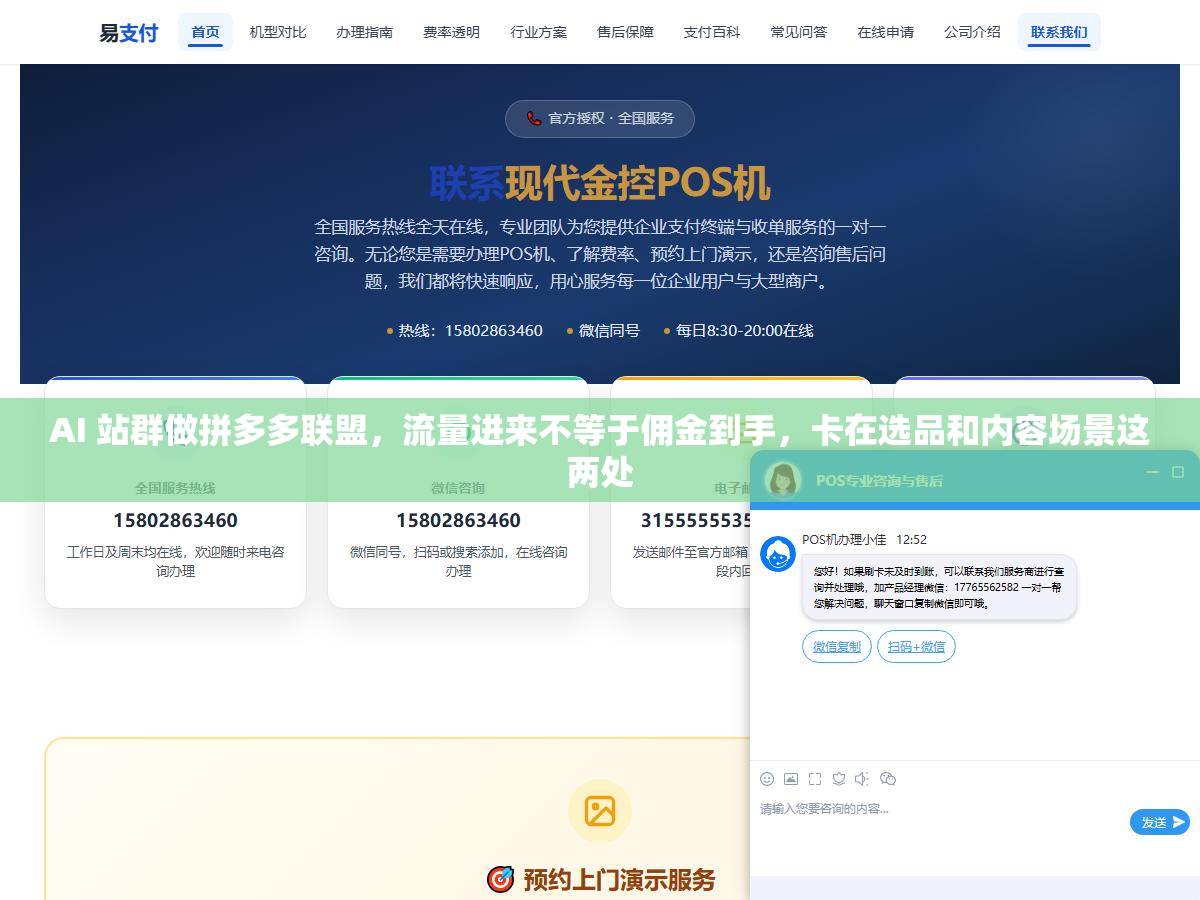Click the rating flower icon in chat
Screen dimensions: 1200x900
tap(839, 779)
